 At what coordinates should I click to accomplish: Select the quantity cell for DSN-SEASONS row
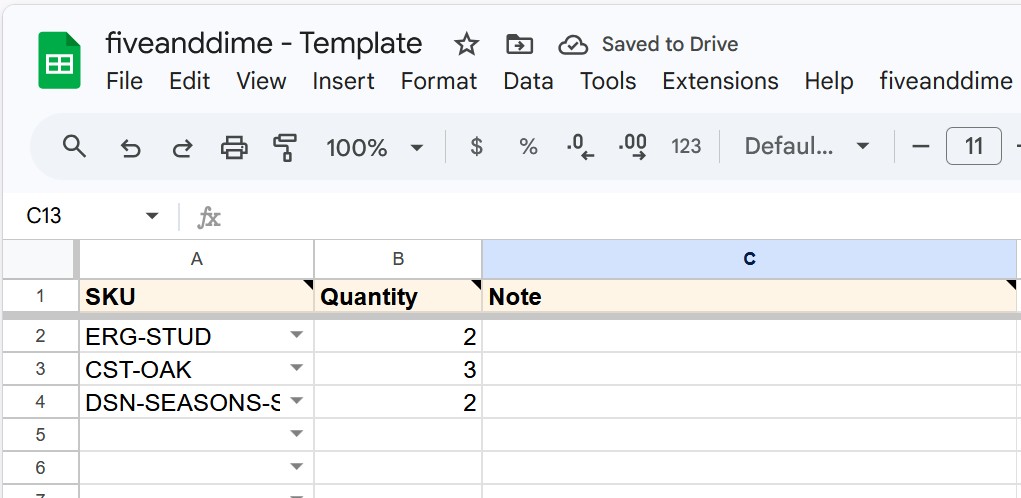click(398, 402)
